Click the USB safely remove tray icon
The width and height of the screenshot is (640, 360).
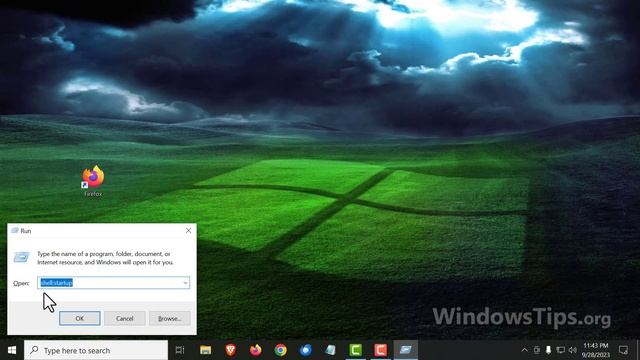[x=549, y=350]
